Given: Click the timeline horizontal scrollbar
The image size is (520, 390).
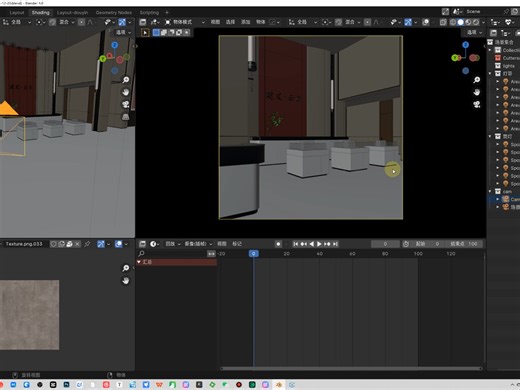Looking at the screenshot, I should [351, 368].
